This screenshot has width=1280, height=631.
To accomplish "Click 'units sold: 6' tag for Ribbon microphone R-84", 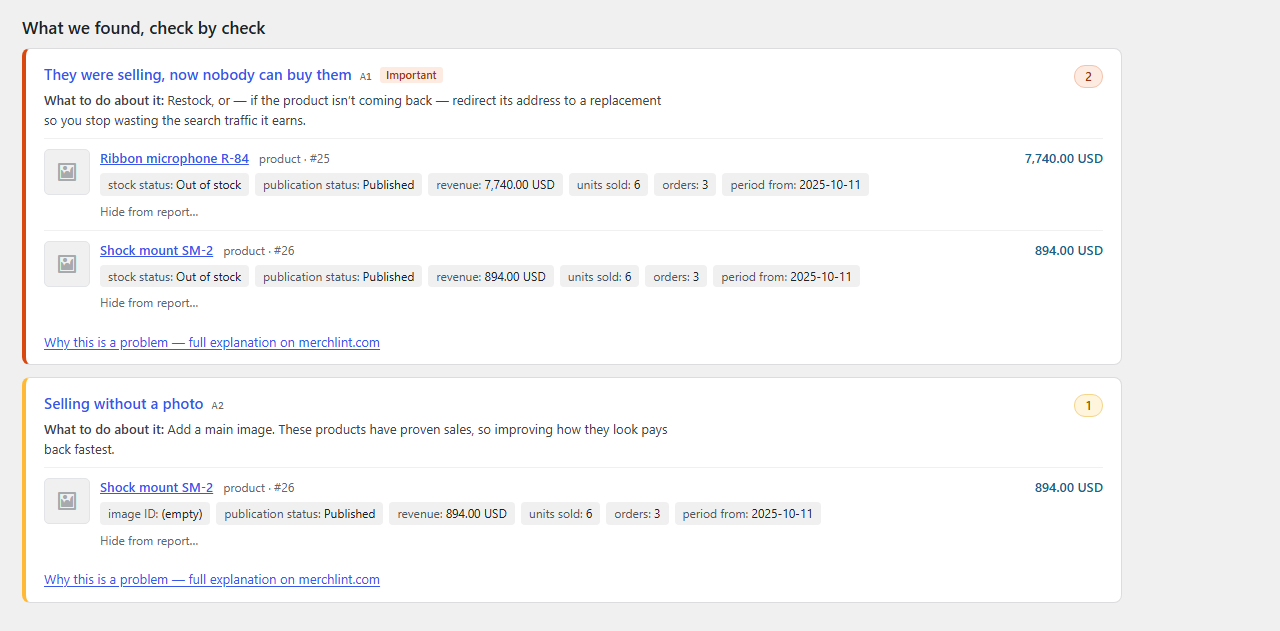I will coord(609,185).
